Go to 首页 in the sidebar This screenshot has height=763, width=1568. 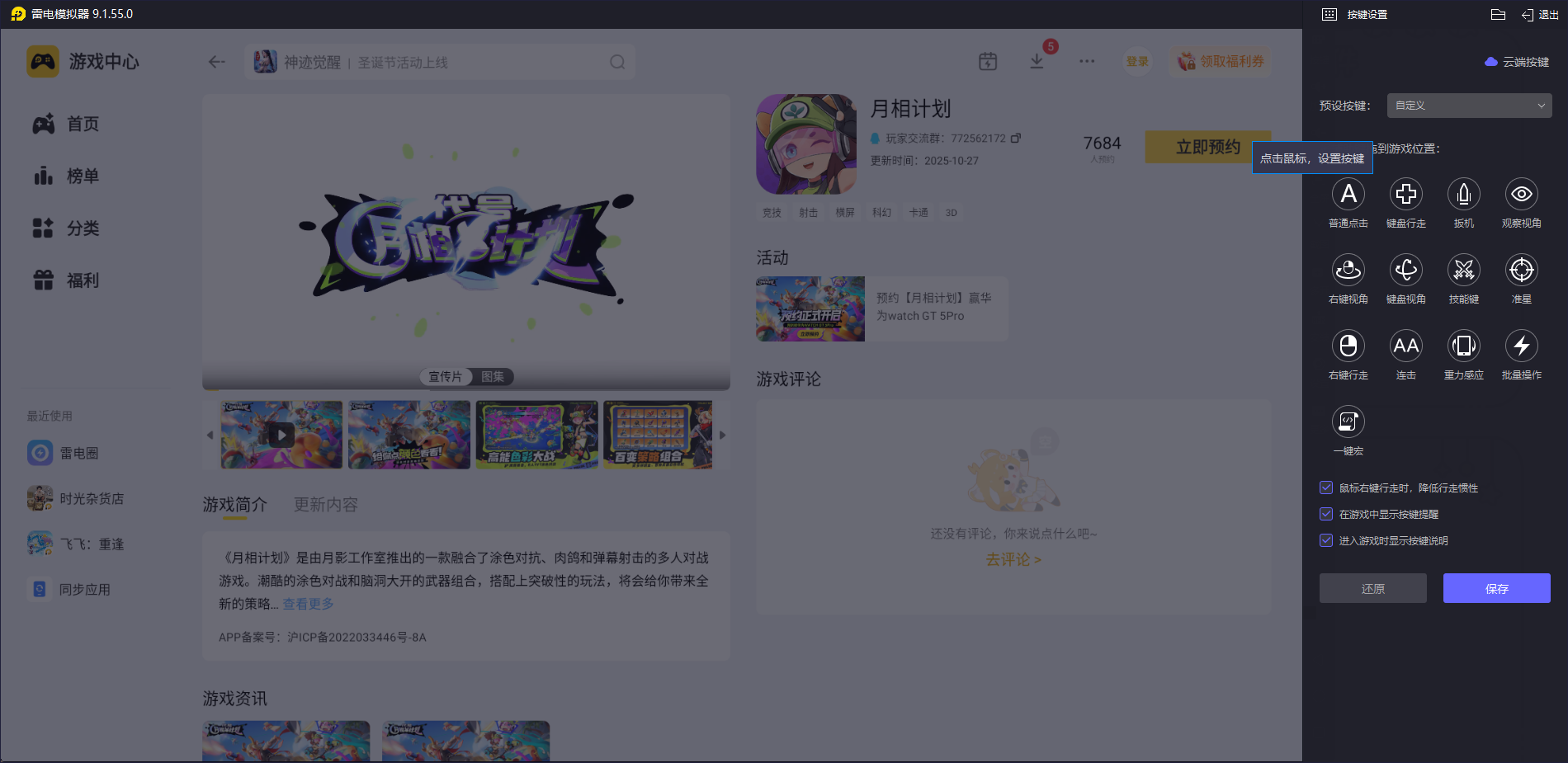[66, 124]
